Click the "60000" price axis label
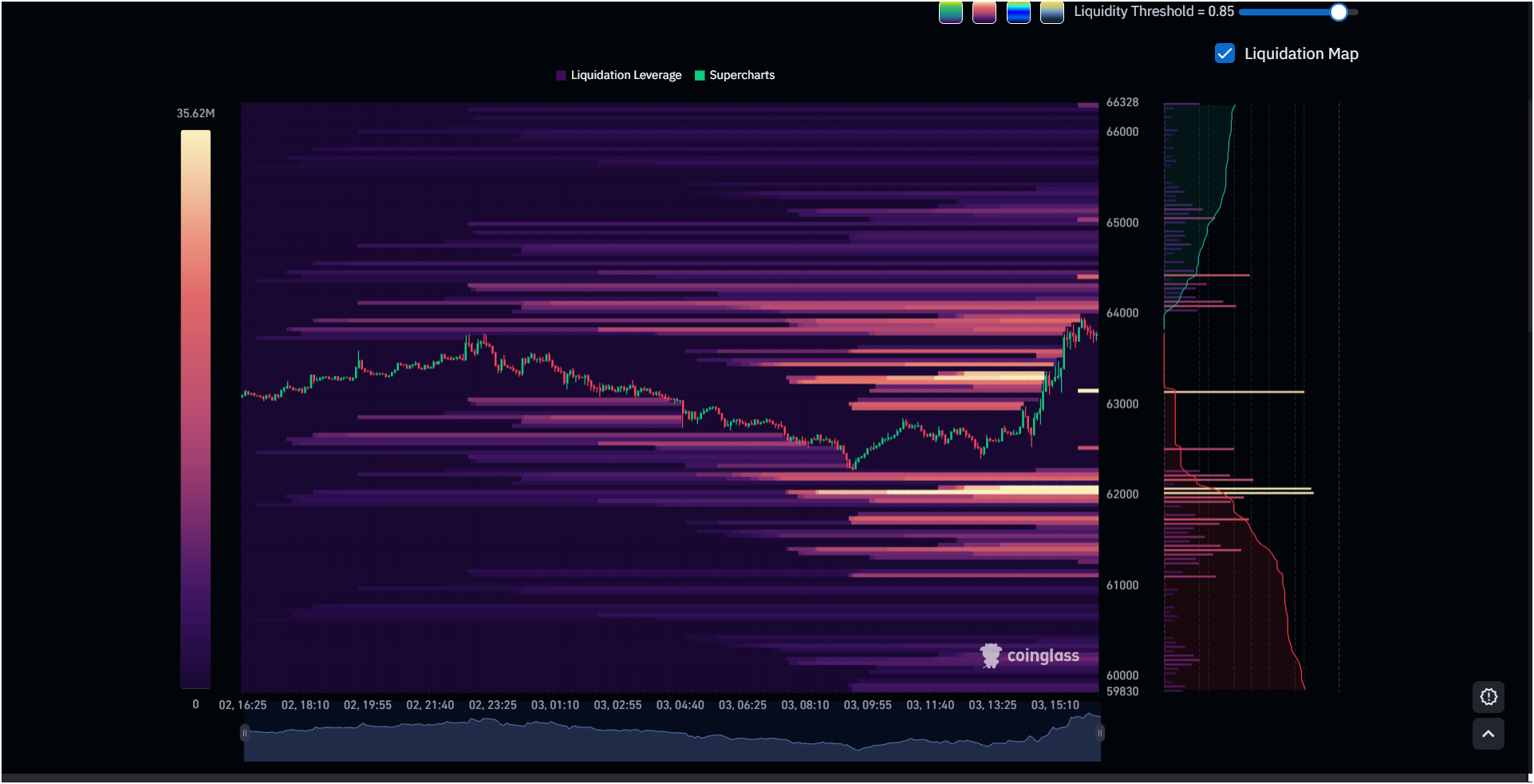This screenshot has width=1534, height=784. (x=1122, y=676)
